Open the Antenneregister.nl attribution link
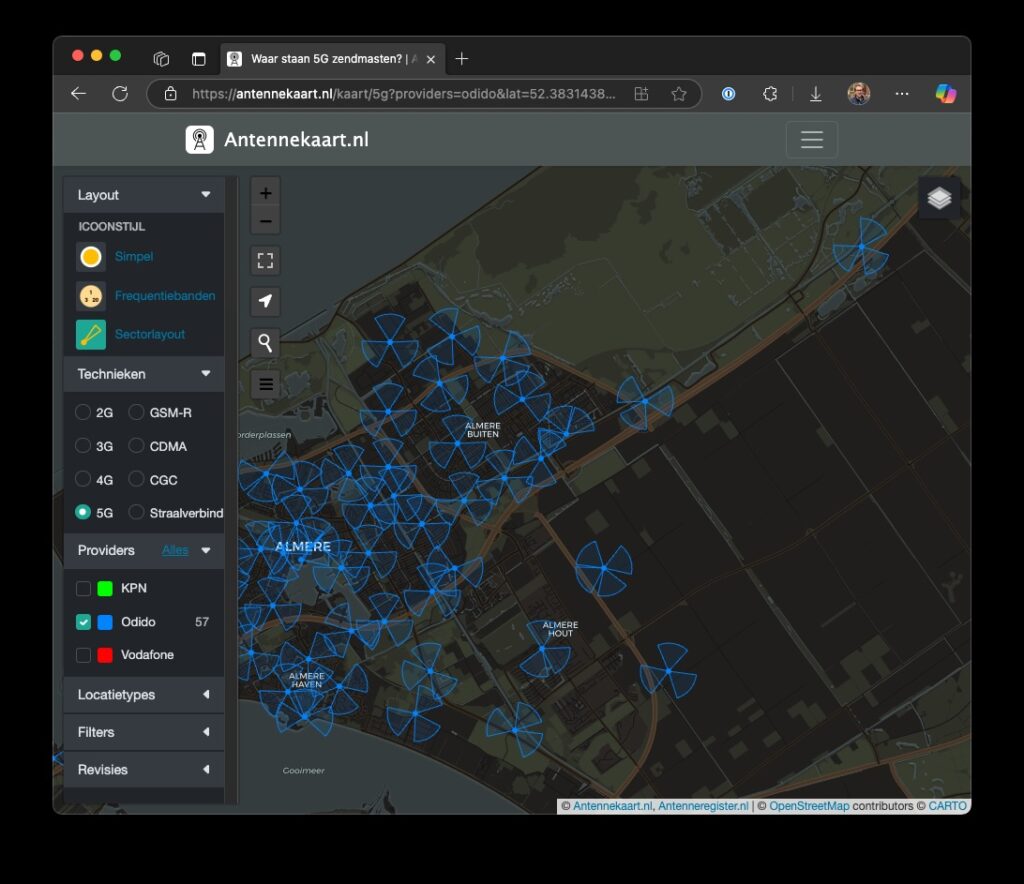This screenshot has height=884, width=1024. [703, 806]
